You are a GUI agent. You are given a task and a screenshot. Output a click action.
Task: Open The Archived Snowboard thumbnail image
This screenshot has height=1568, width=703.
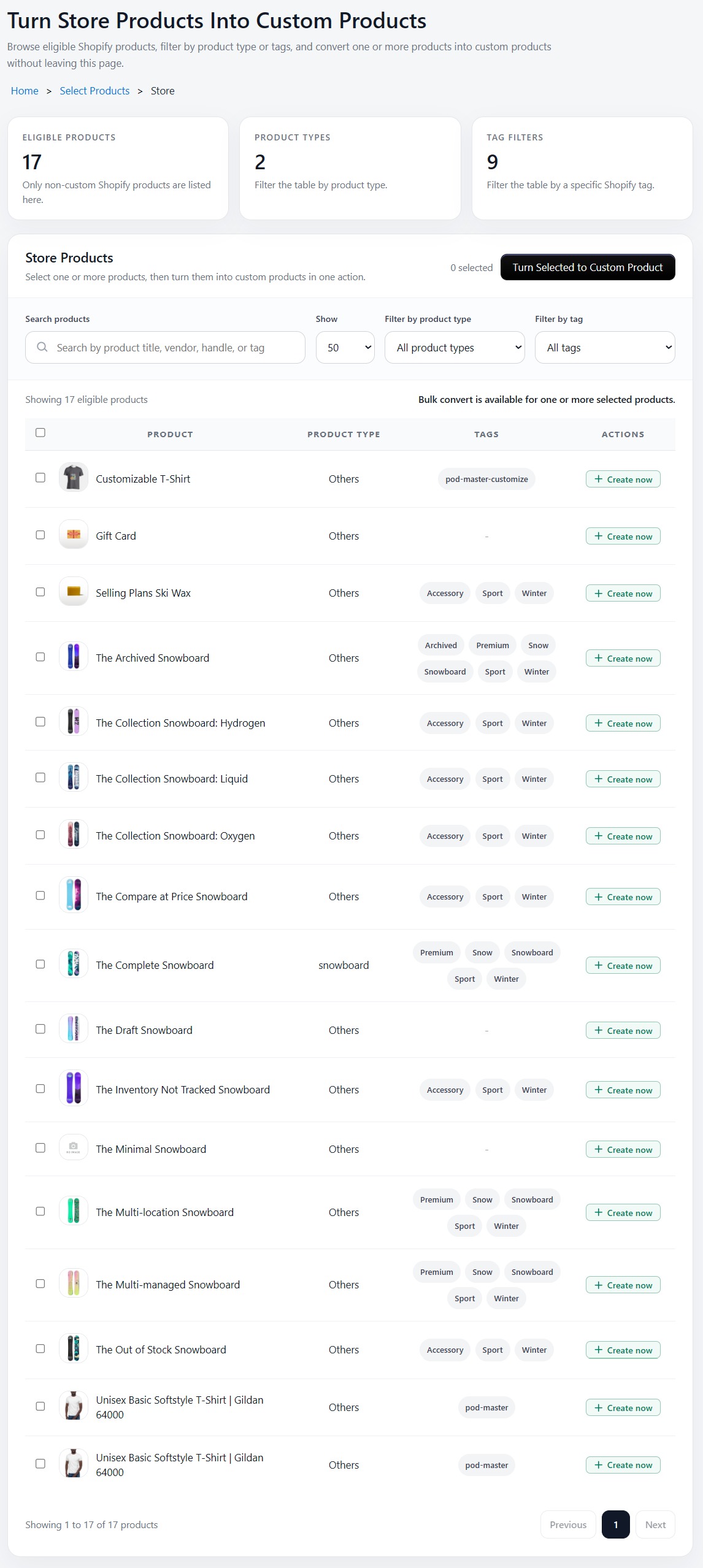73,657
